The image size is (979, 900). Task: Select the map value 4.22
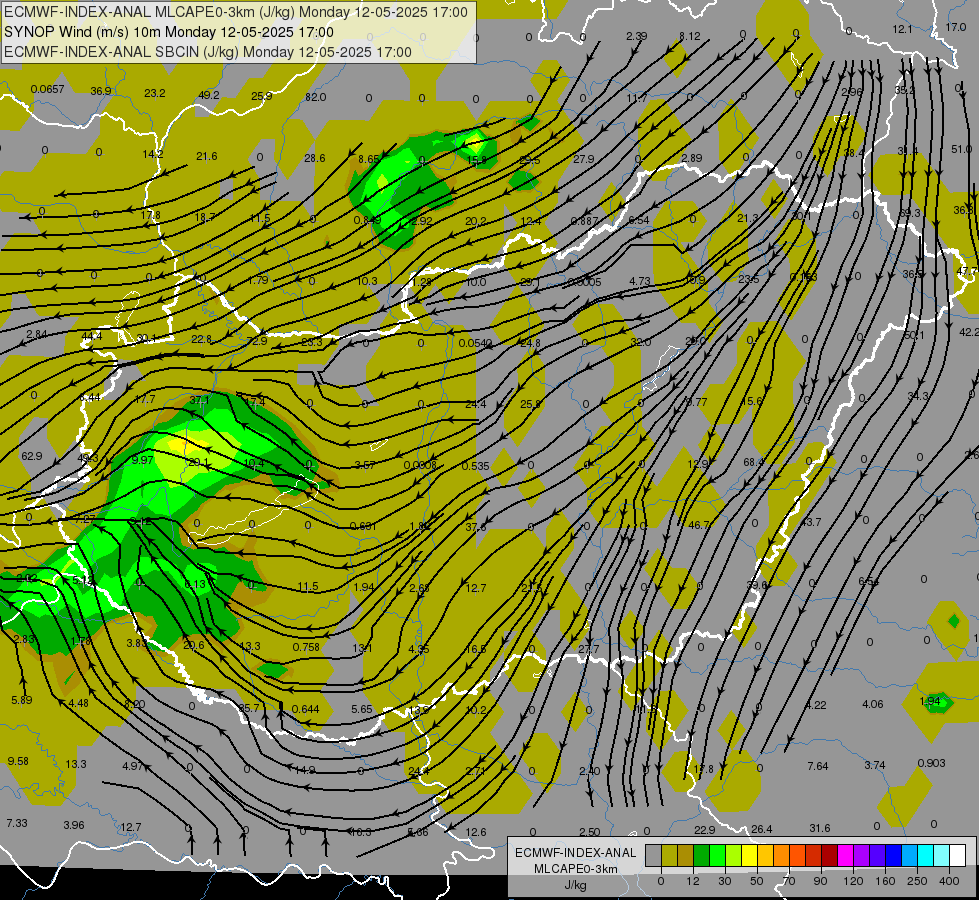[816, 705]
